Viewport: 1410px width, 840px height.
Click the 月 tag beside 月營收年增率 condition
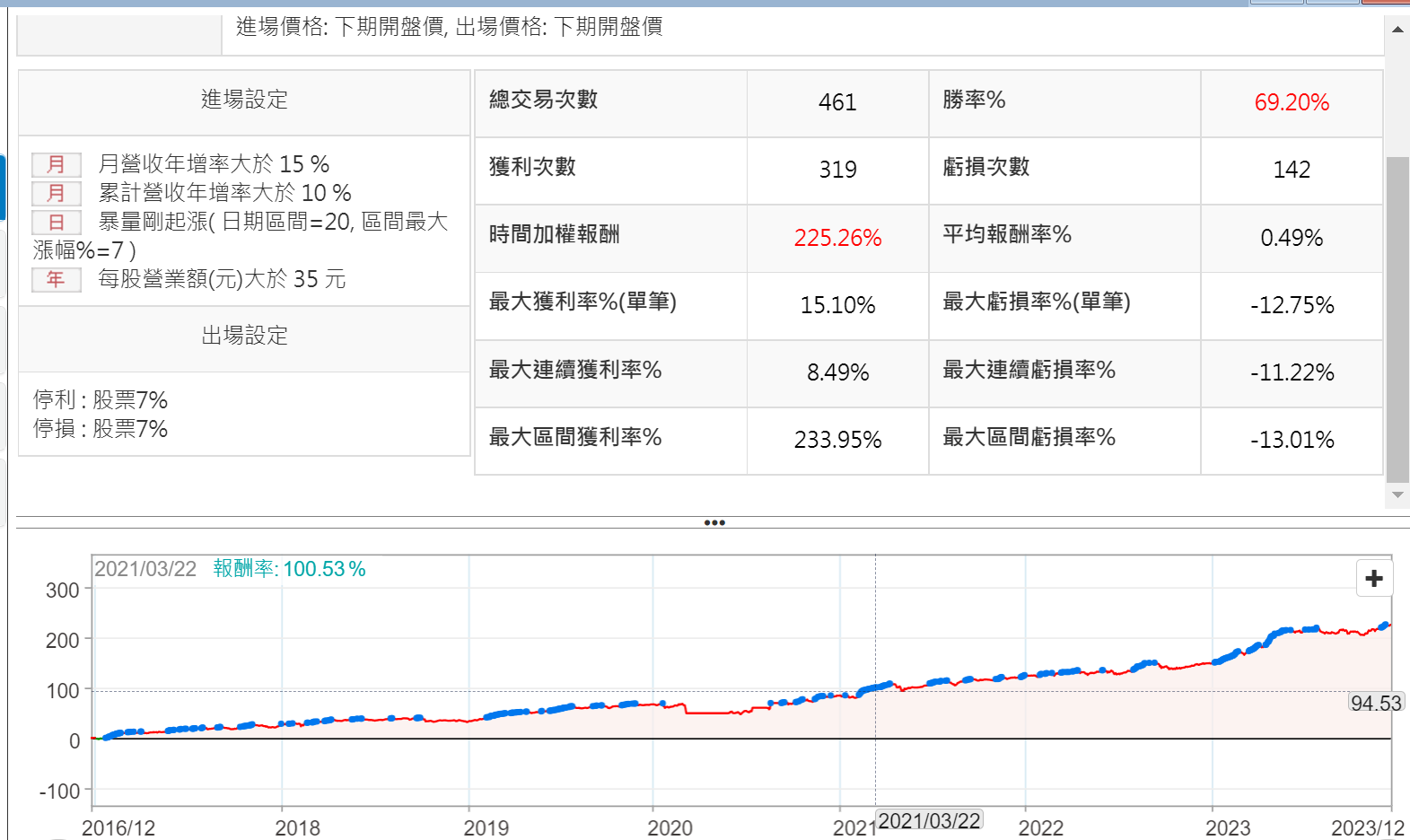click(x=56, y=164)
